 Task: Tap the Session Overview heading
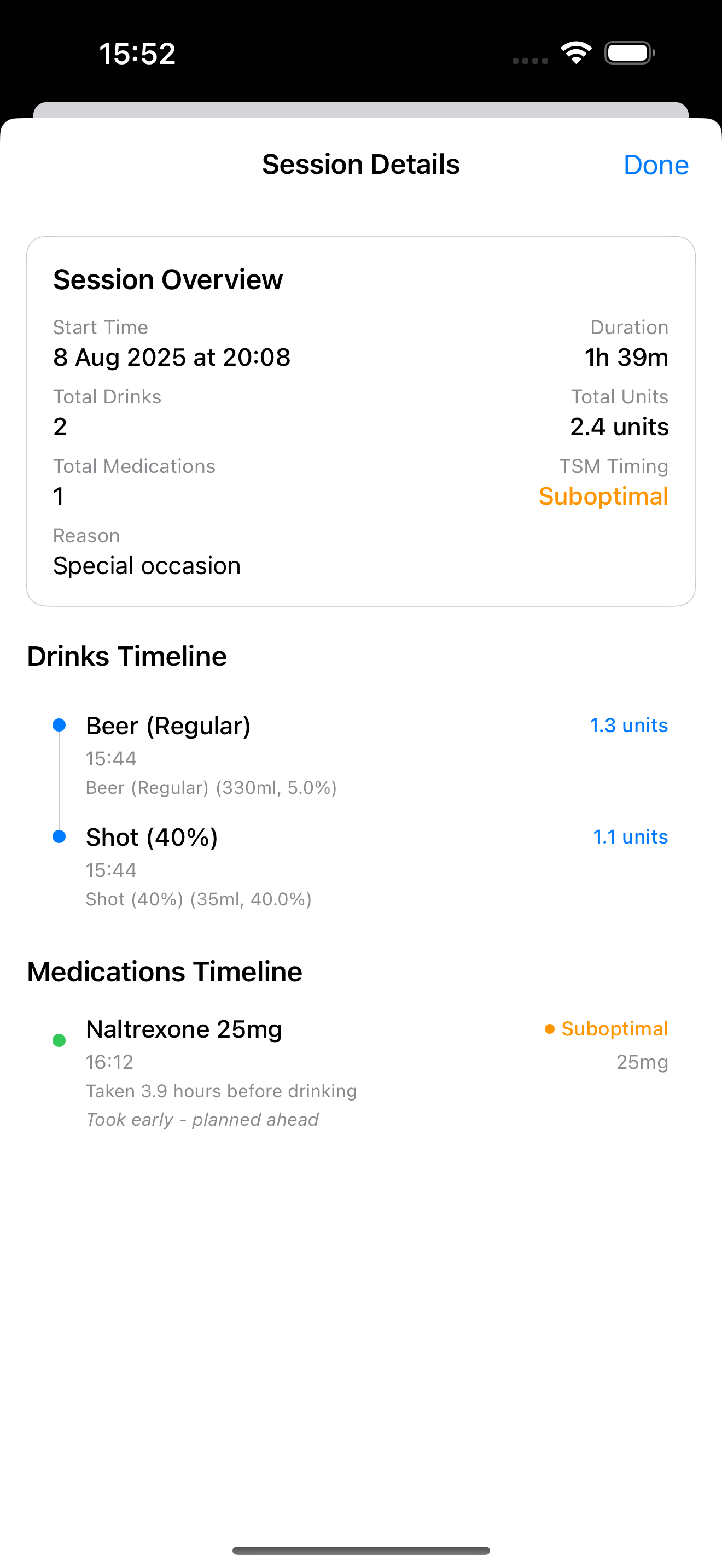[x=168, y=280]
